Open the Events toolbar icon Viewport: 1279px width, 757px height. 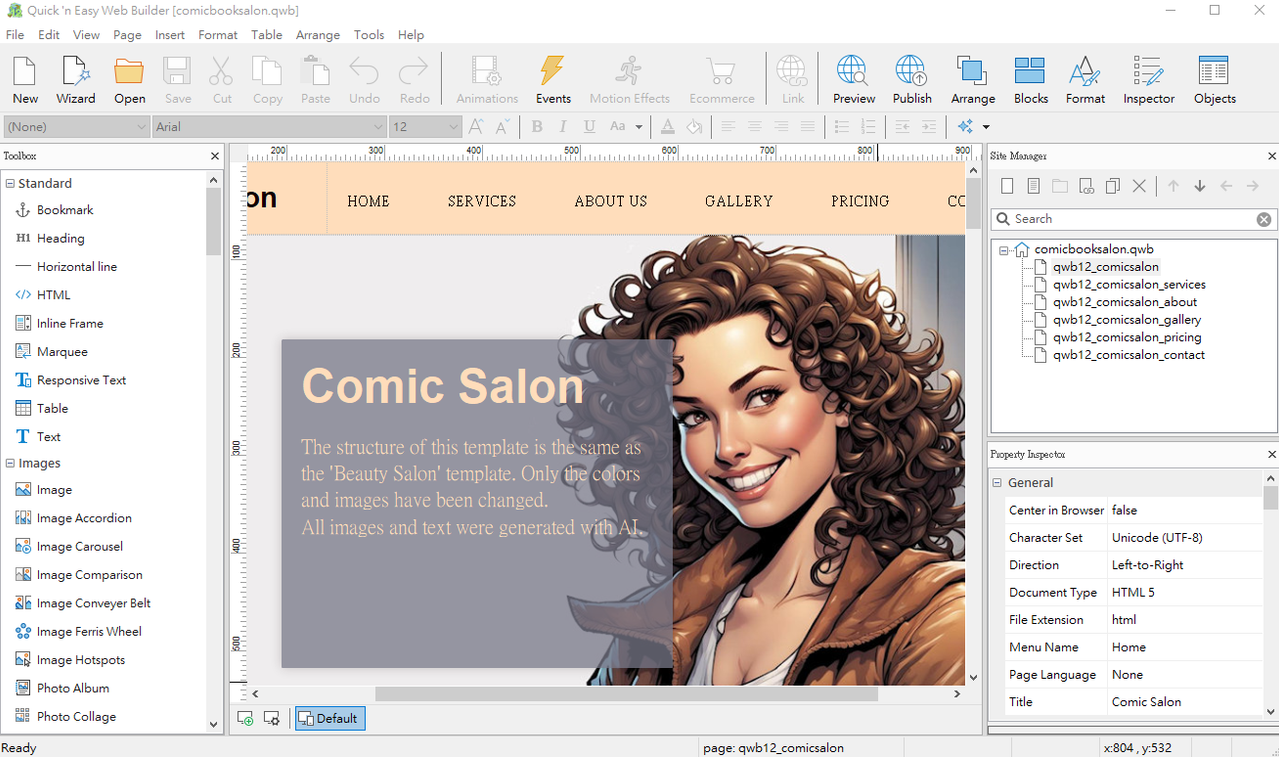552,80
